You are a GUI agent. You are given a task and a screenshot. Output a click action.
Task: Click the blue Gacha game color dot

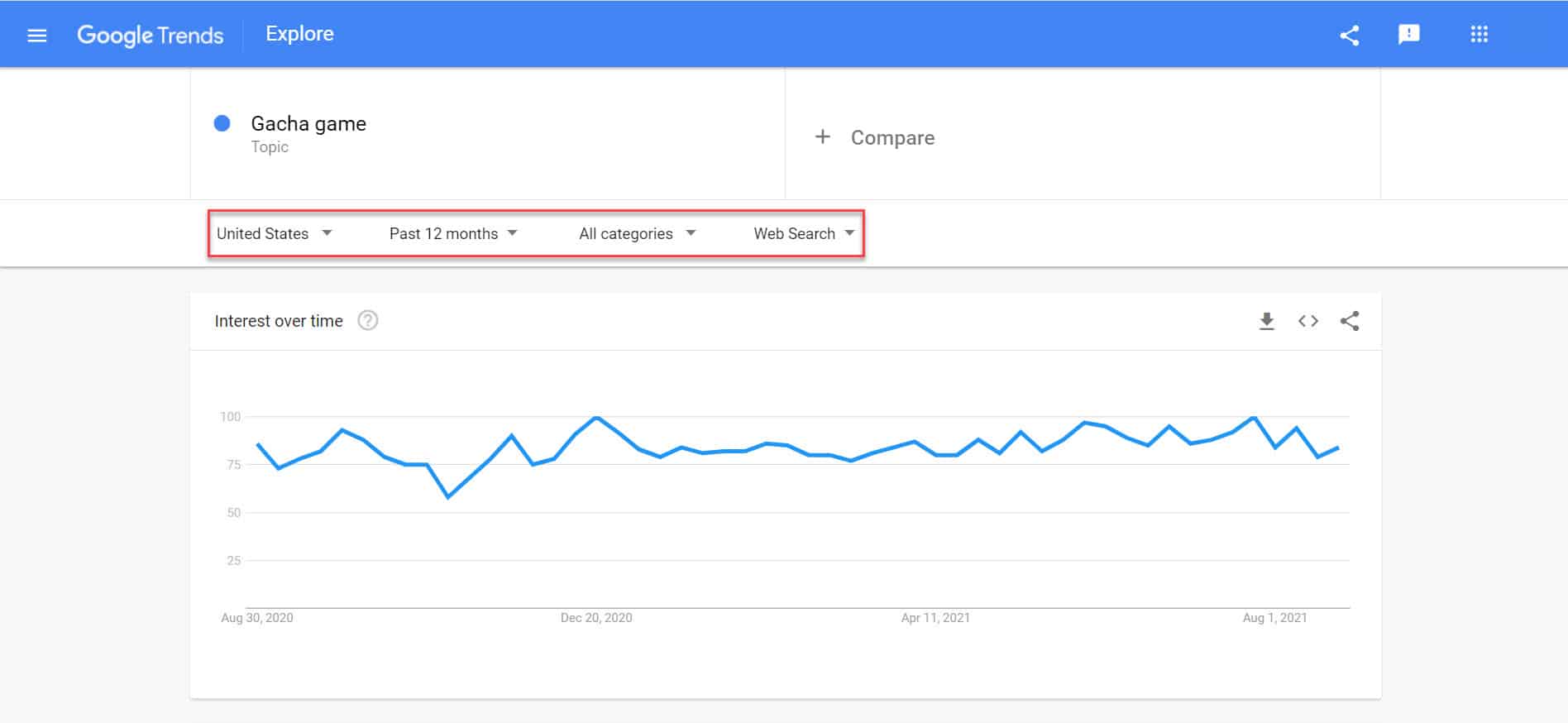[222, 123]
